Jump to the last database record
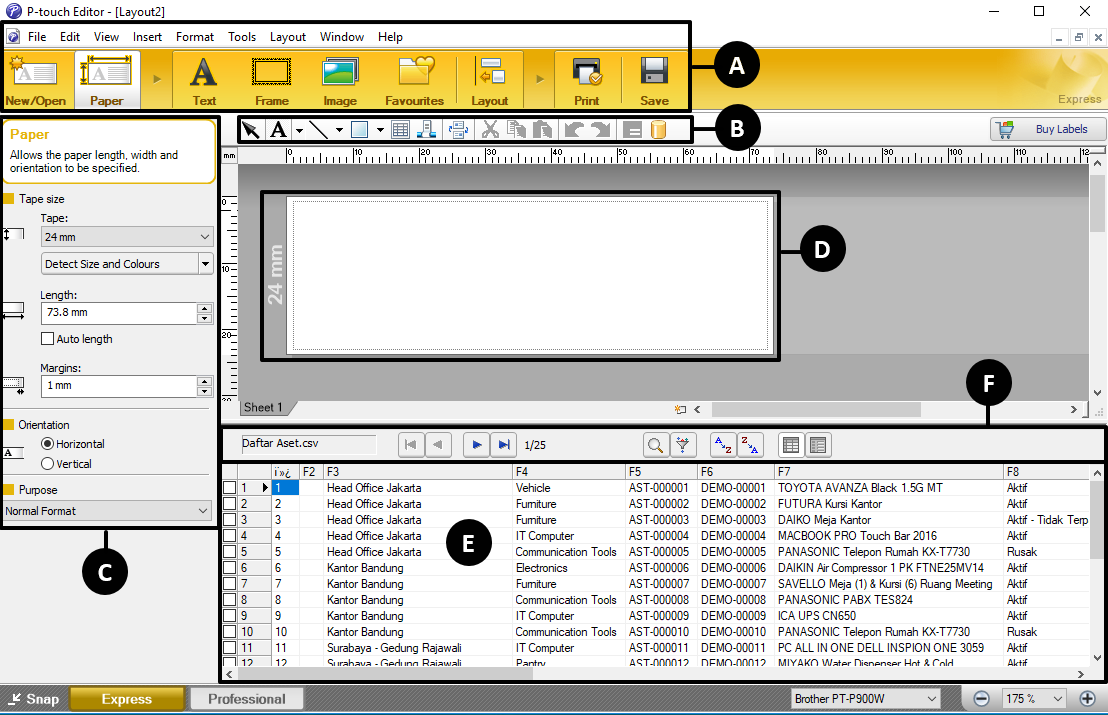The image size is (1108, 715). pos(504,445)
